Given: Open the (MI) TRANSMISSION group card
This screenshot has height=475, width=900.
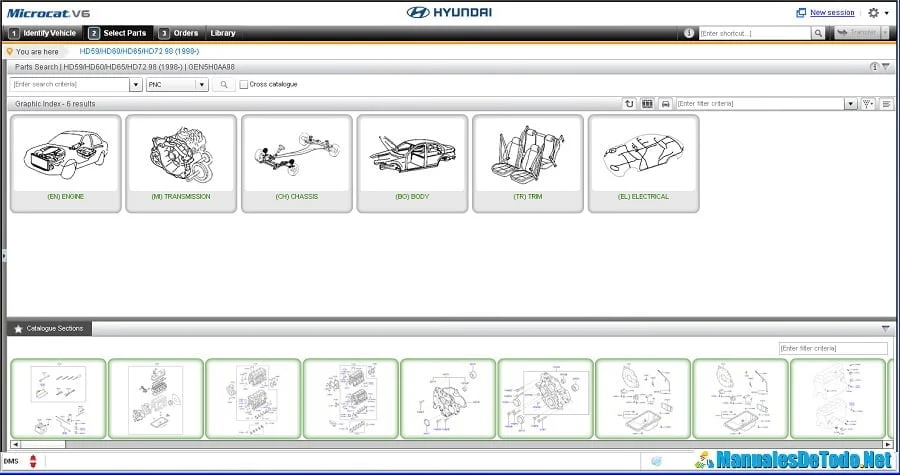Looking at the screenshot, I should [x=181, y=163].
